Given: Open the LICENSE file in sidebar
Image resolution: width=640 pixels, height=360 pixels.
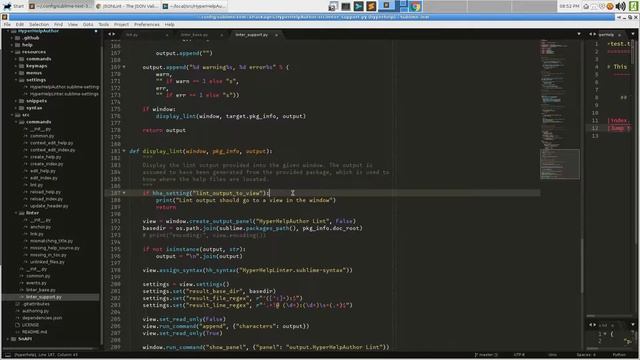Looking at the screenshot, I should 31,325.
